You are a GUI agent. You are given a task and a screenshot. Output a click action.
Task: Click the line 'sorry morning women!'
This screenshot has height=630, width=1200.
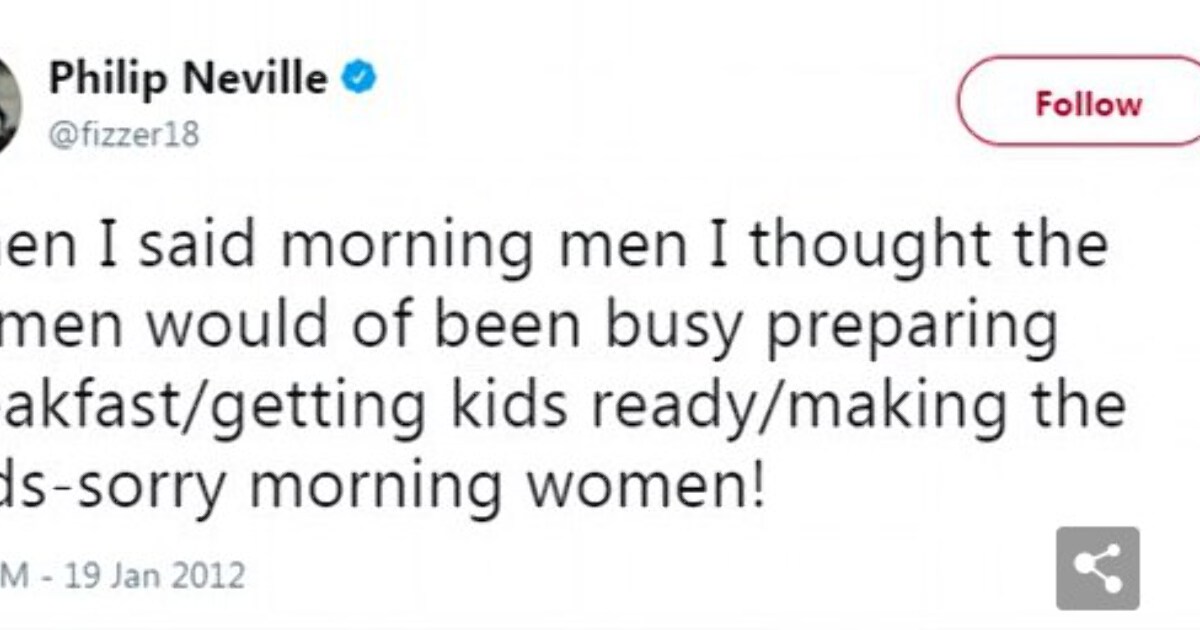click(383, 488)
